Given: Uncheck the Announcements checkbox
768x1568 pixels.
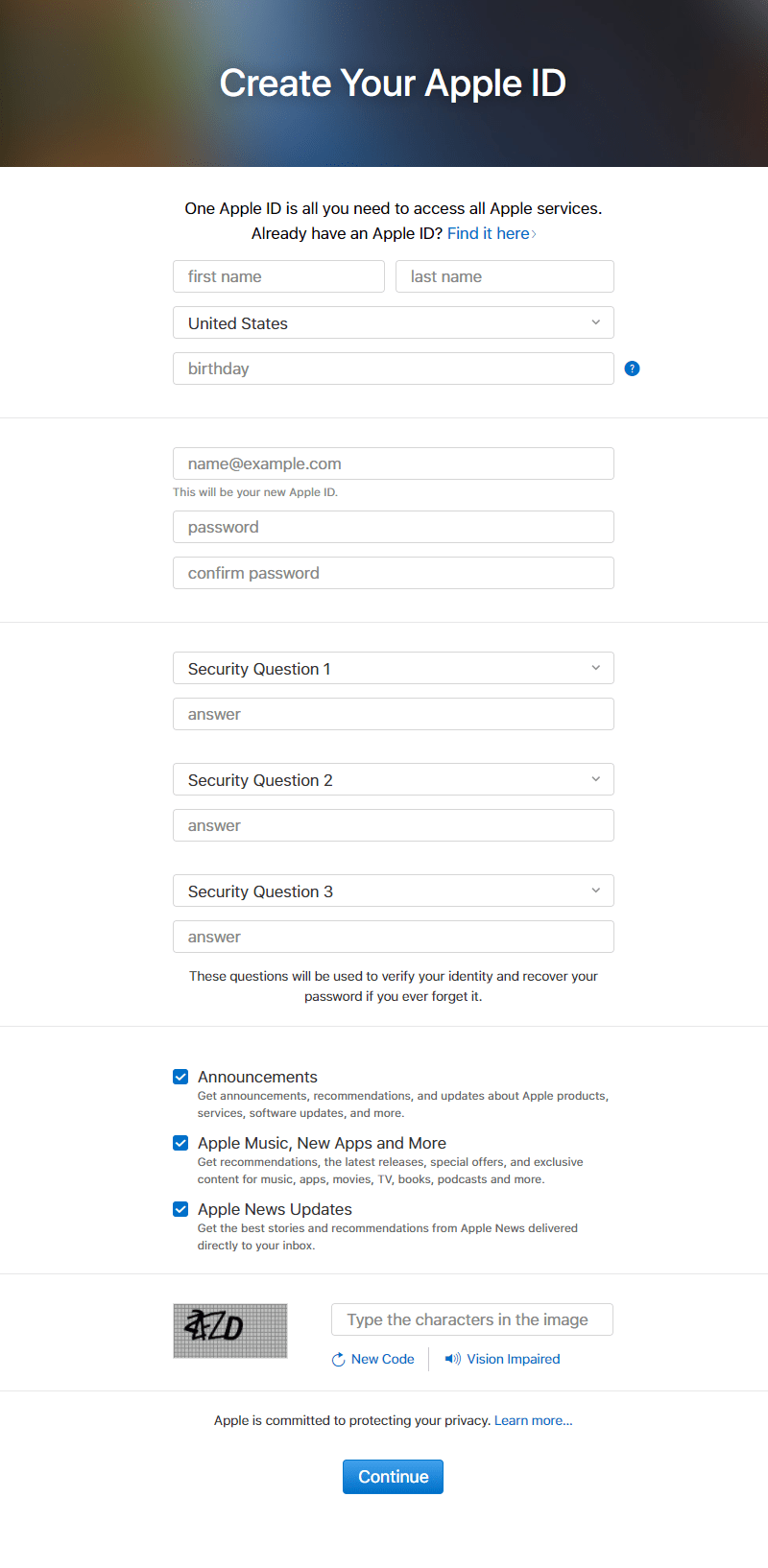Looking at the screenshot, I should pyautogui.click(x=180, y=1077).
